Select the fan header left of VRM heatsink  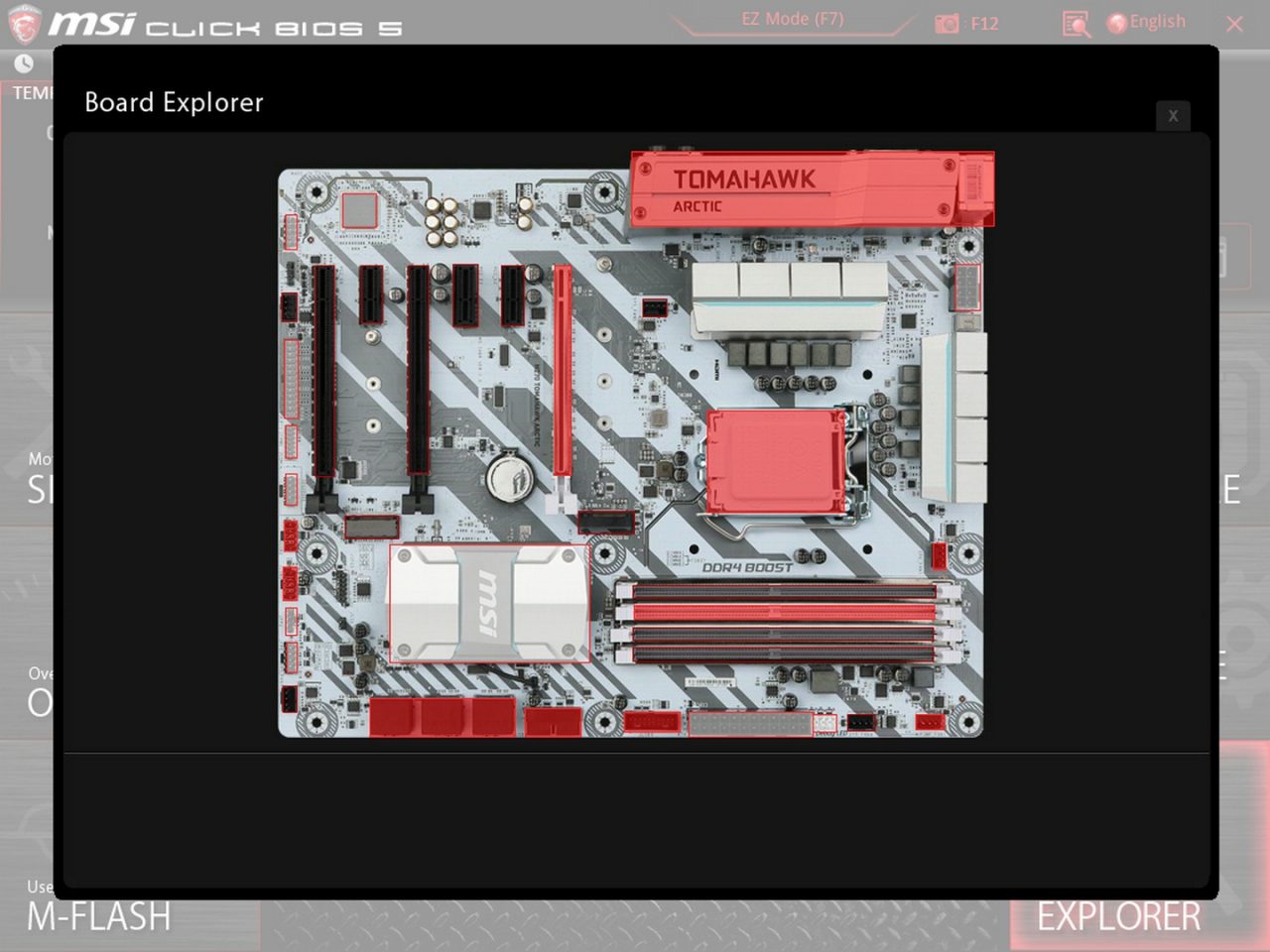click(x=654, y=306)
